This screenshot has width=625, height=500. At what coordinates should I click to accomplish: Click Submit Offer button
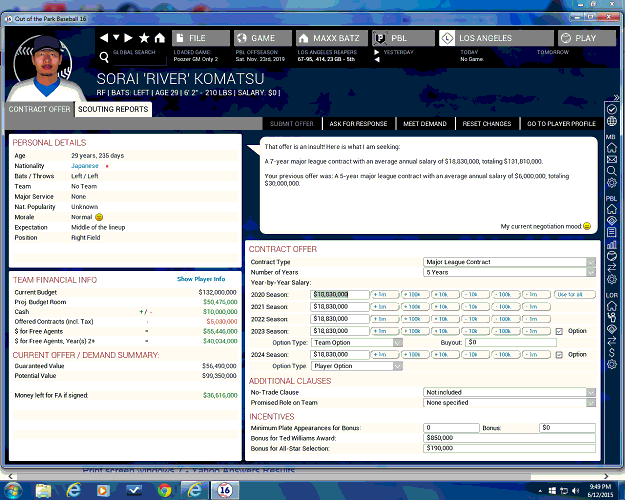pos(292,124)
